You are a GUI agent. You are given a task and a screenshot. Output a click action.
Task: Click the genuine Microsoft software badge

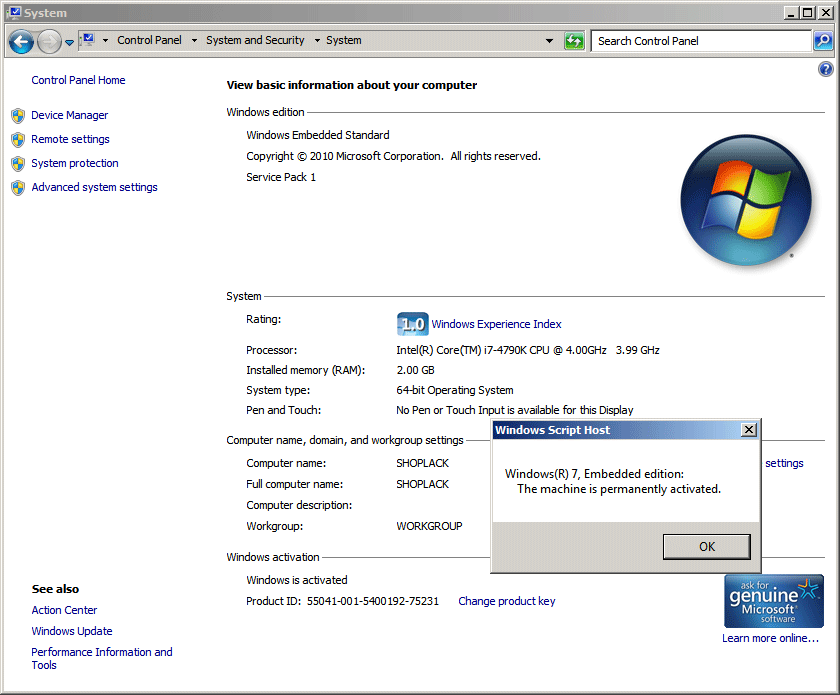click(773, 601)
